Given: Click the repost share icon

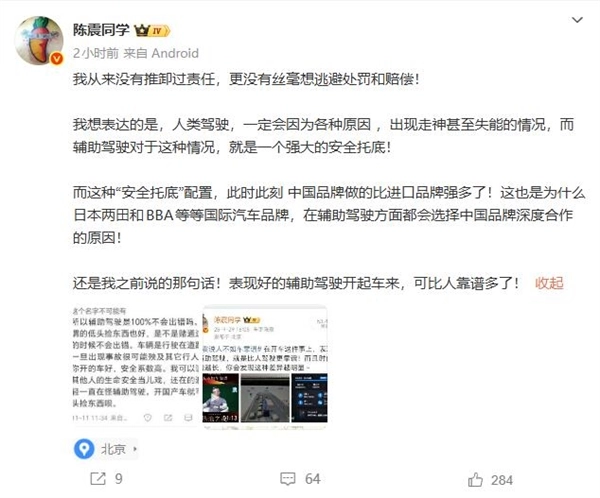Looking at the screenshot, I should pyautogui.click(x=98, y=478).
